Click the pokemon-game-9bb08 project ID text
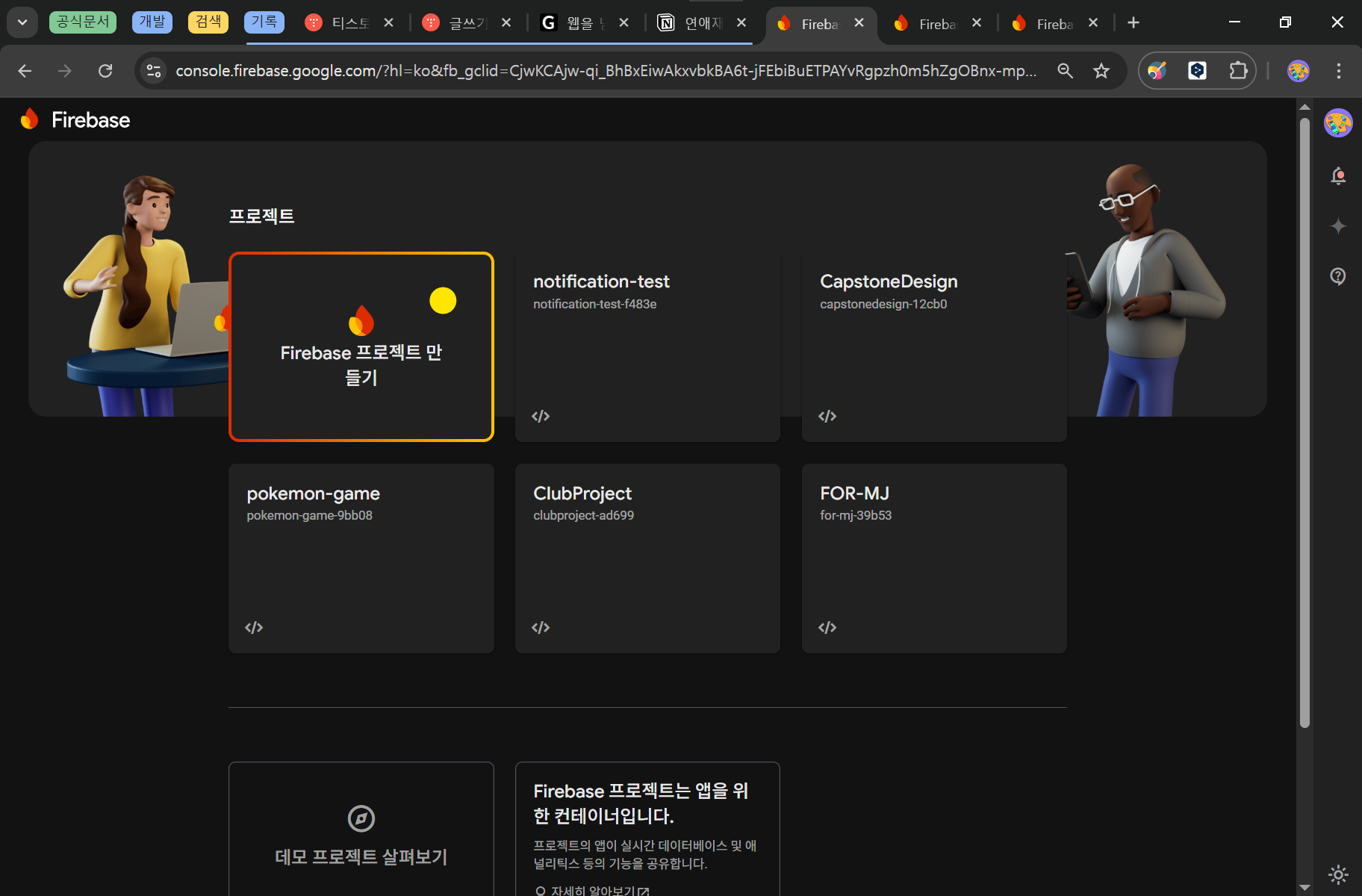 click(x=309, y=515)
